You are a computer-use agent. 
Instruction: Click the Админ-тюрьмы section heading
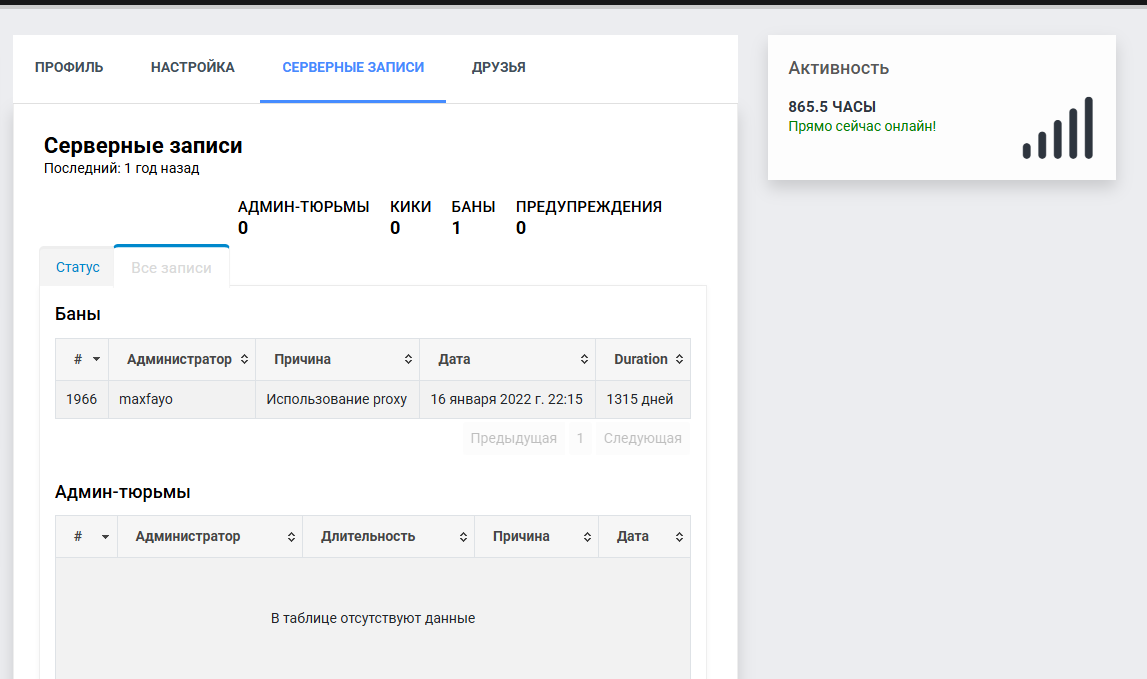pyautogui.click(x=122, y=492)
